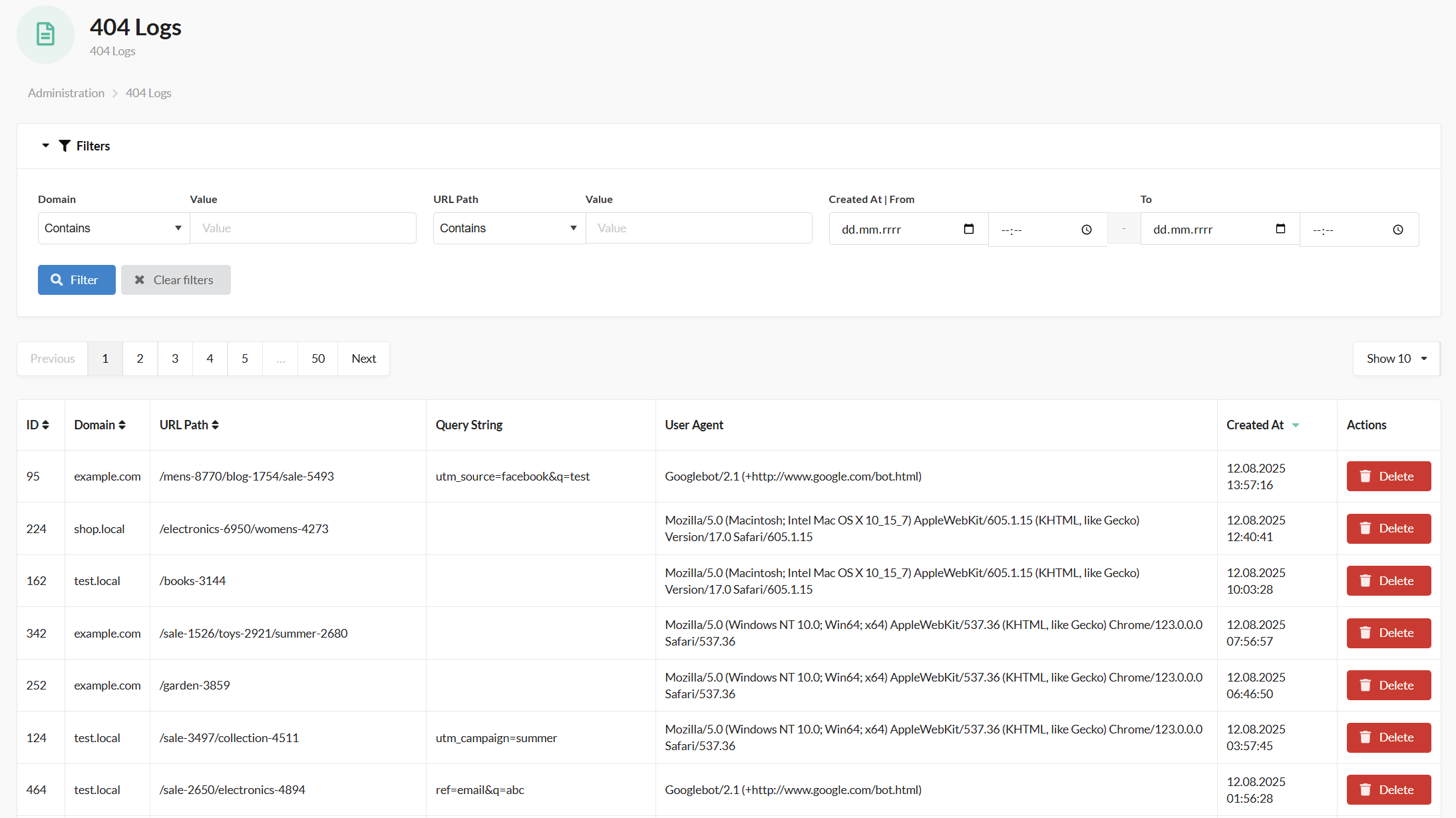Sort by URL Path column arrows

(215, 425)
